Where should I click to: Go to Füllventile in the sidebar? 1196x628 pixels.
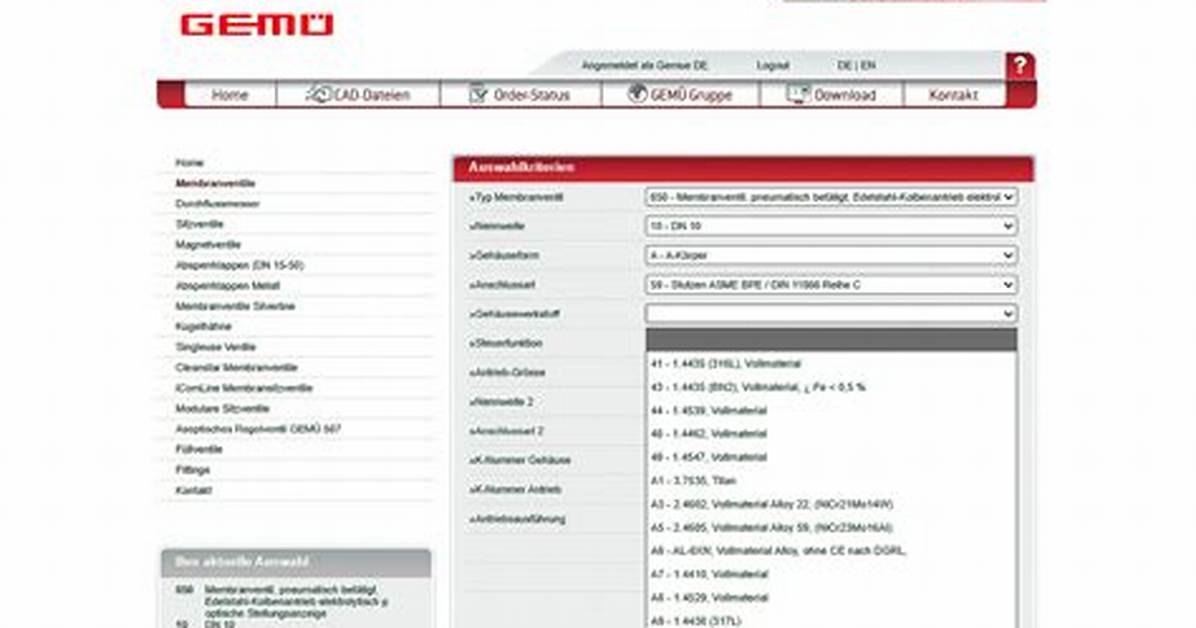[x=198, y=449]
